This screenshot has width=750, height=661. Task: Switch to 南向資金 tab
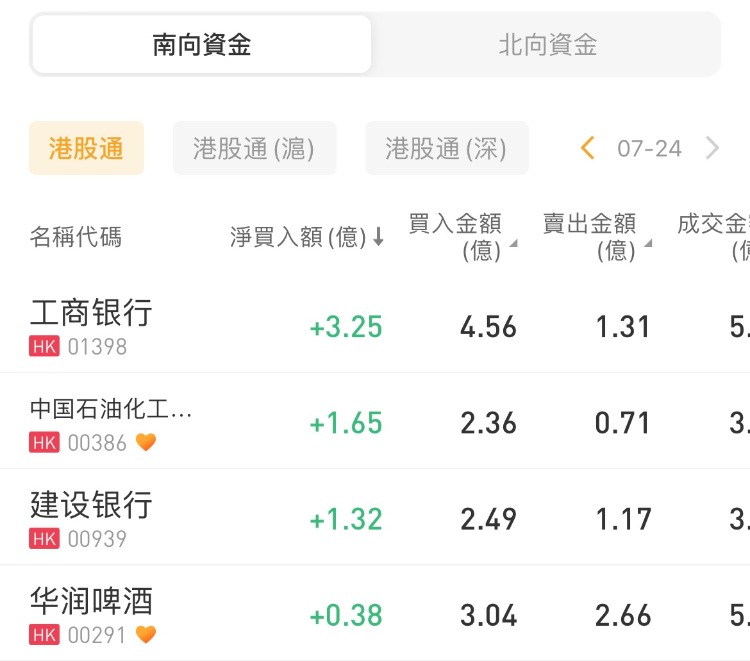(x=202, y=45)
